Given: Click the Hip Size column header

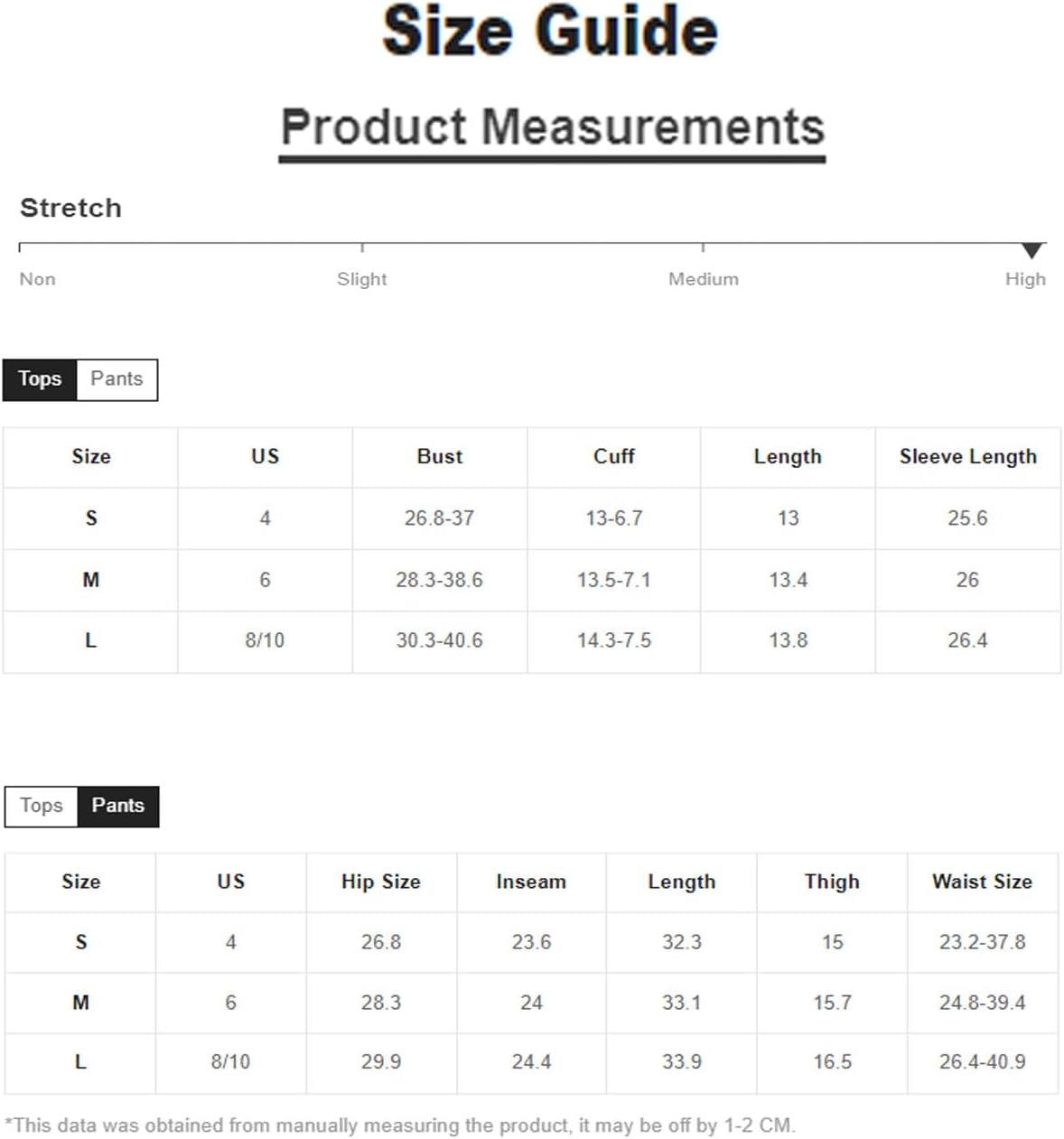Looking at the screenshot, I should coord(380,882).
